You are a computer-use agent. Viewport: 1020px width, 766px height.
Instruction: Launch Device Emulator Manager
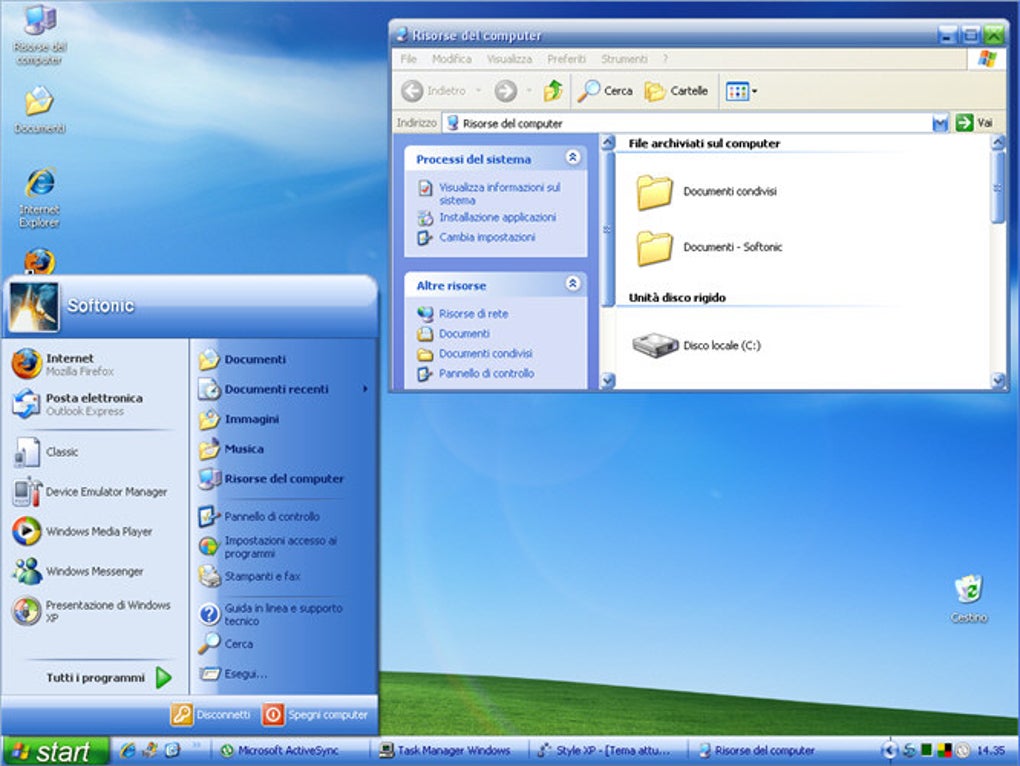click(90, 492)
